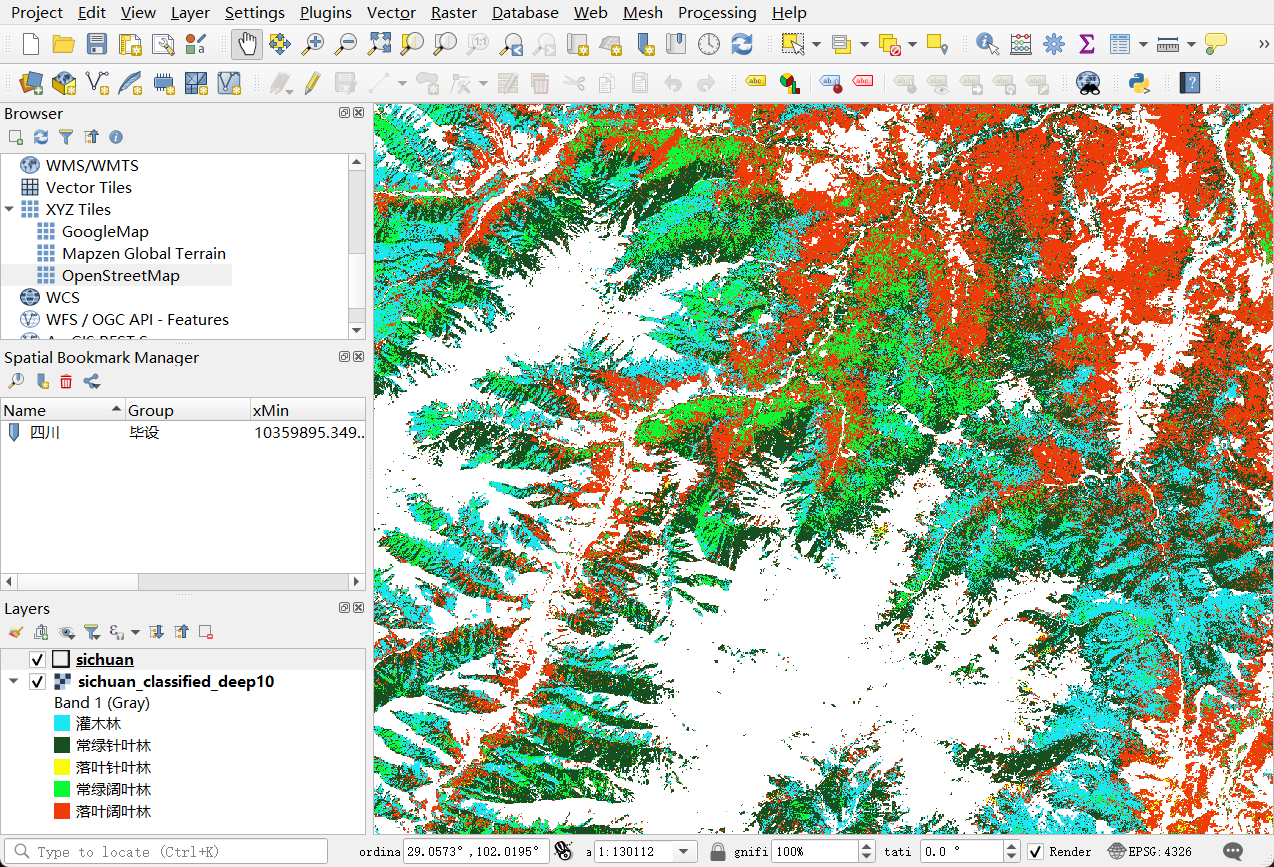Open the Processing menu

coord(717,12)
